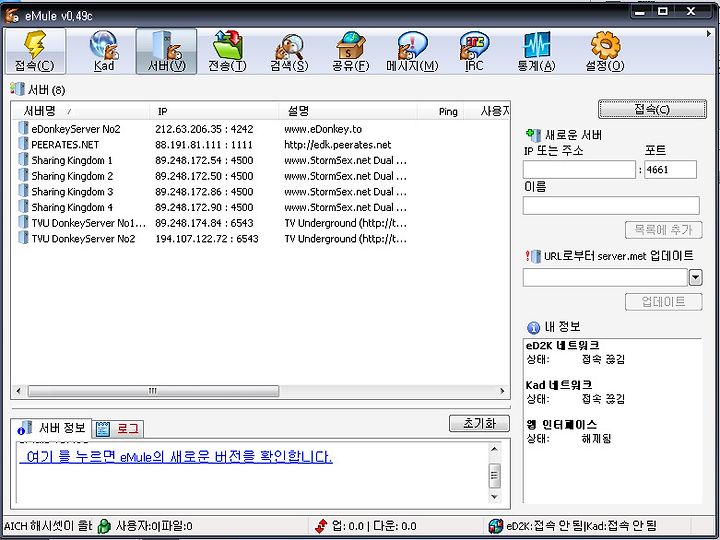Select server name Sharing Kingdom 3
This screenshot has height=540, width=720.
tap(72, 191)
